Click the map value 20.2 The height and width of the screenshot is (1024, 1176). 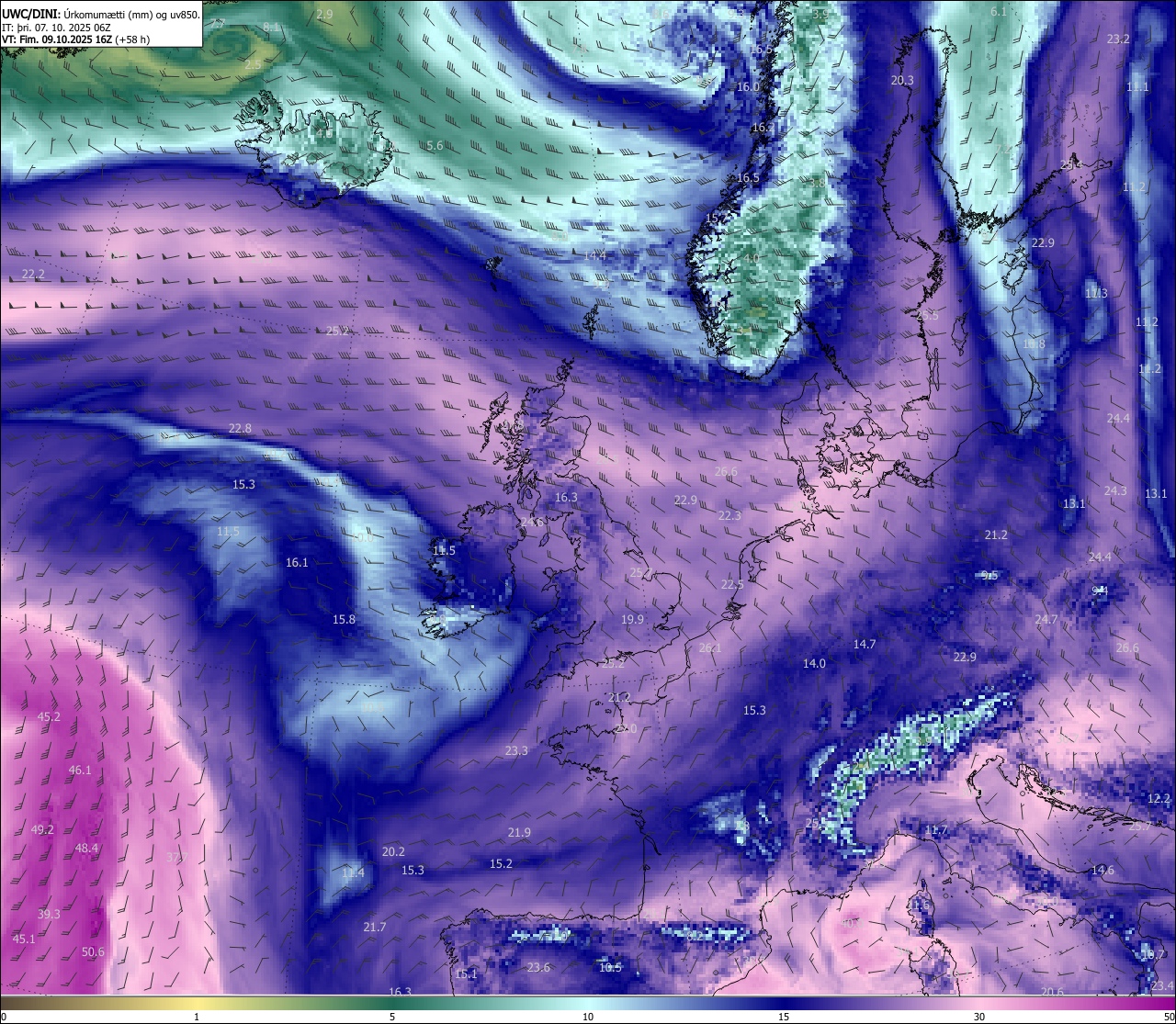(x=393, y=851)
